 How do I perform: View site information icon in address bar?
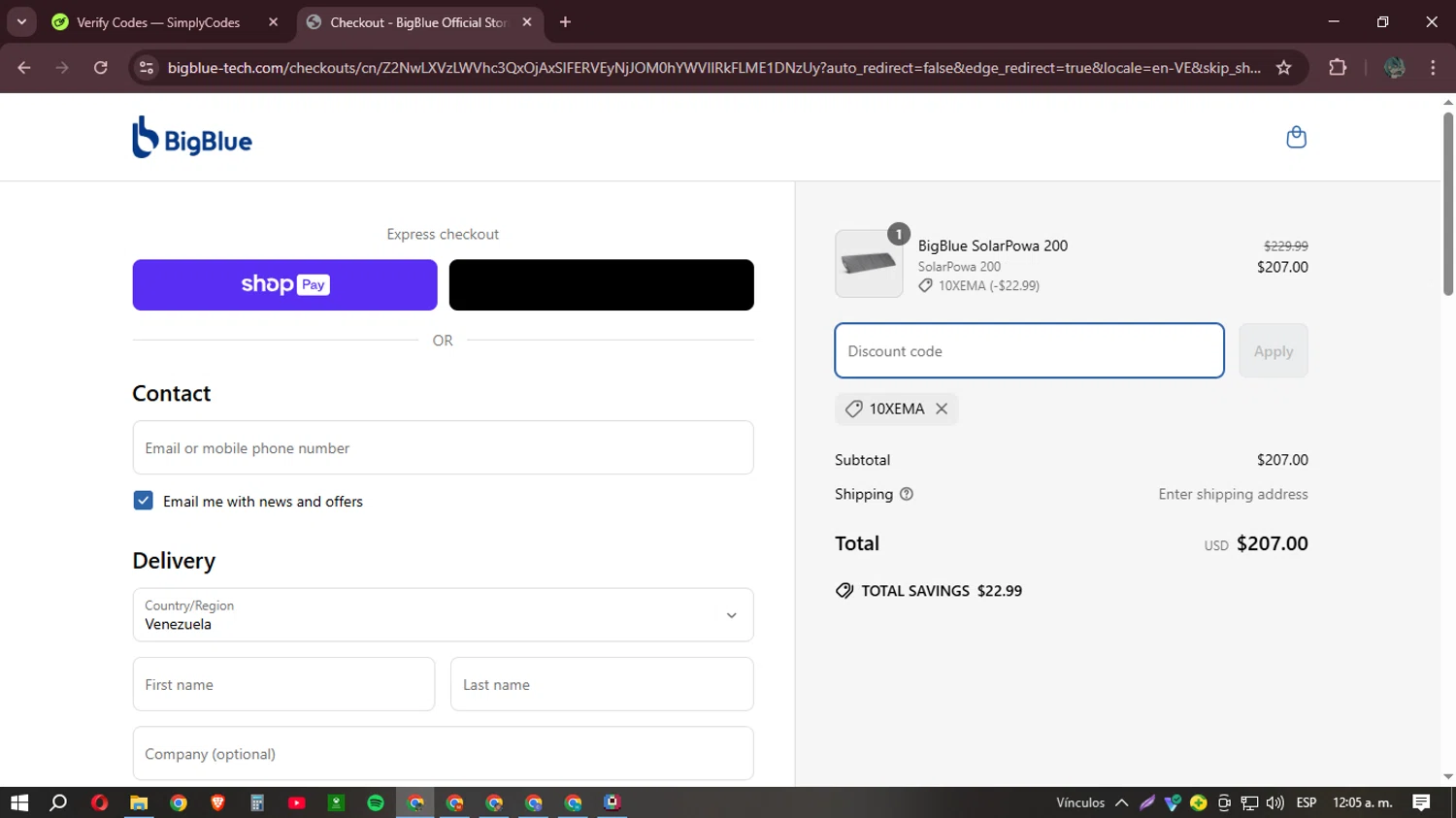click(147, 67)
